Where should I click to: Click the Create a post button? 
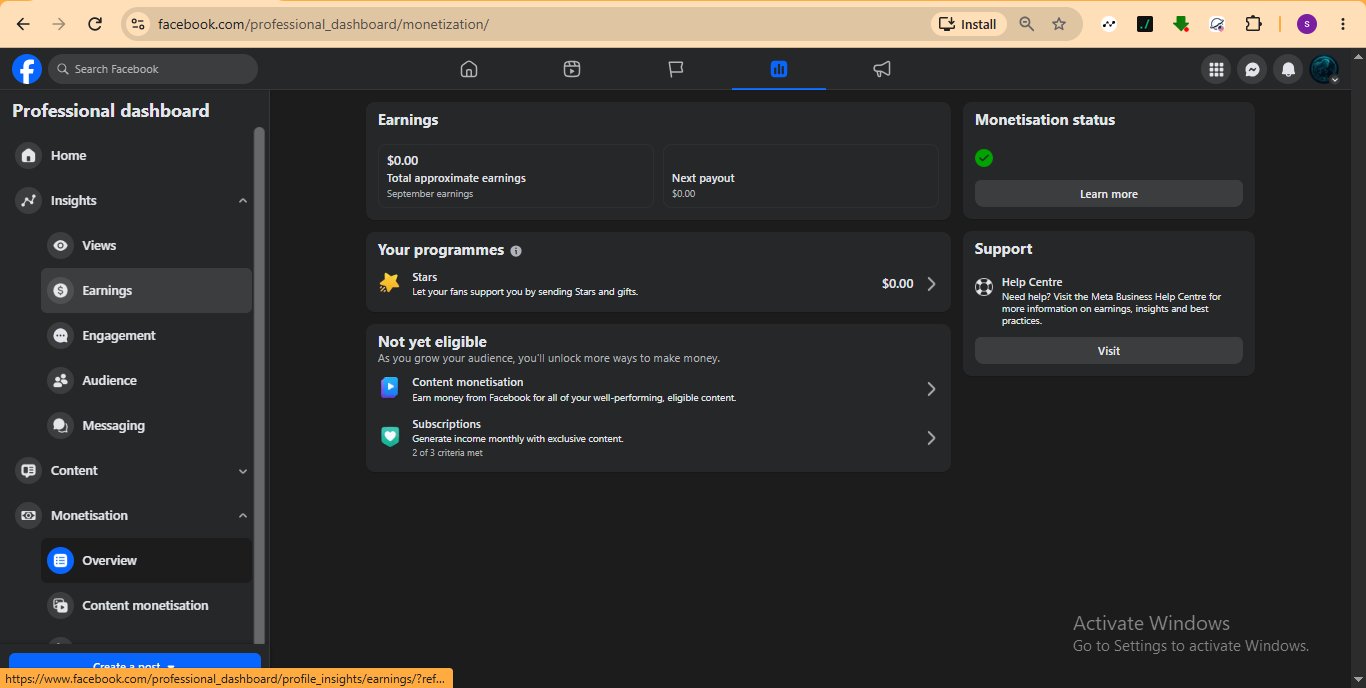click(x=135, y=666)
